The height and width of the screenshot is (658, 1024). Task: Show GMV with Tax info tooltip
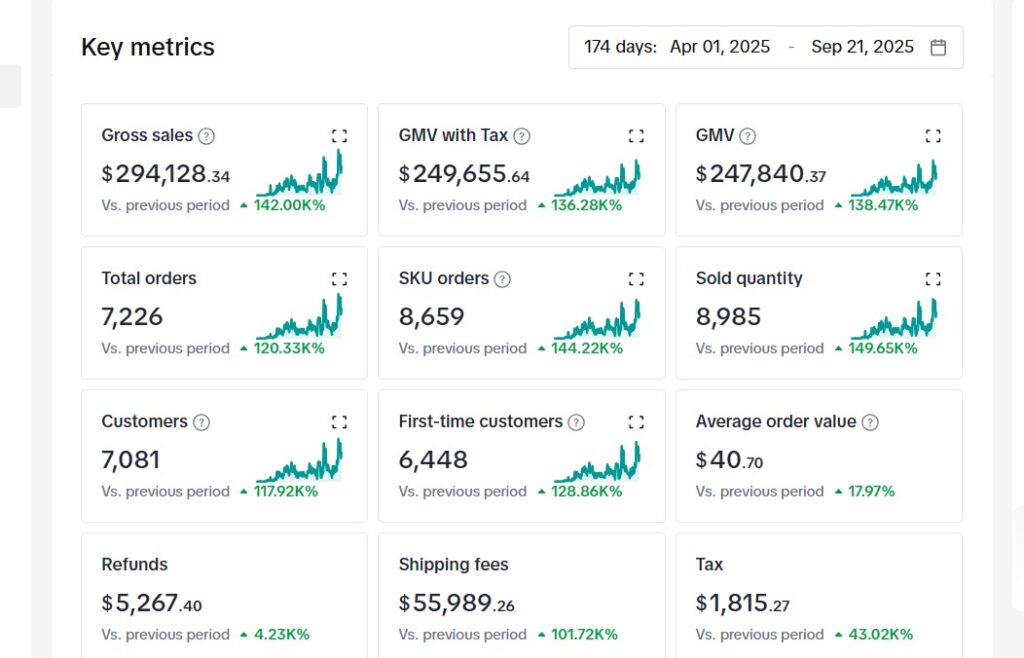click(x=522, y=136)
